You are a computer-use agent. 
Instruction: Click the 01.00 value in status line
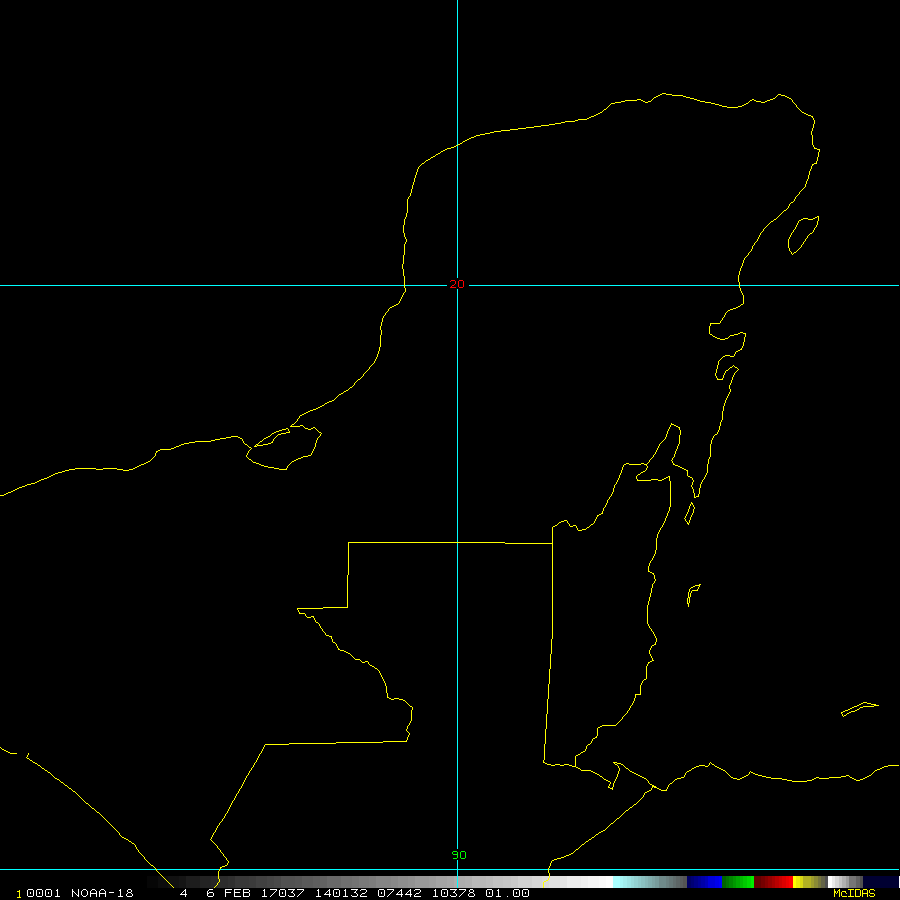(x=508, y=893)
